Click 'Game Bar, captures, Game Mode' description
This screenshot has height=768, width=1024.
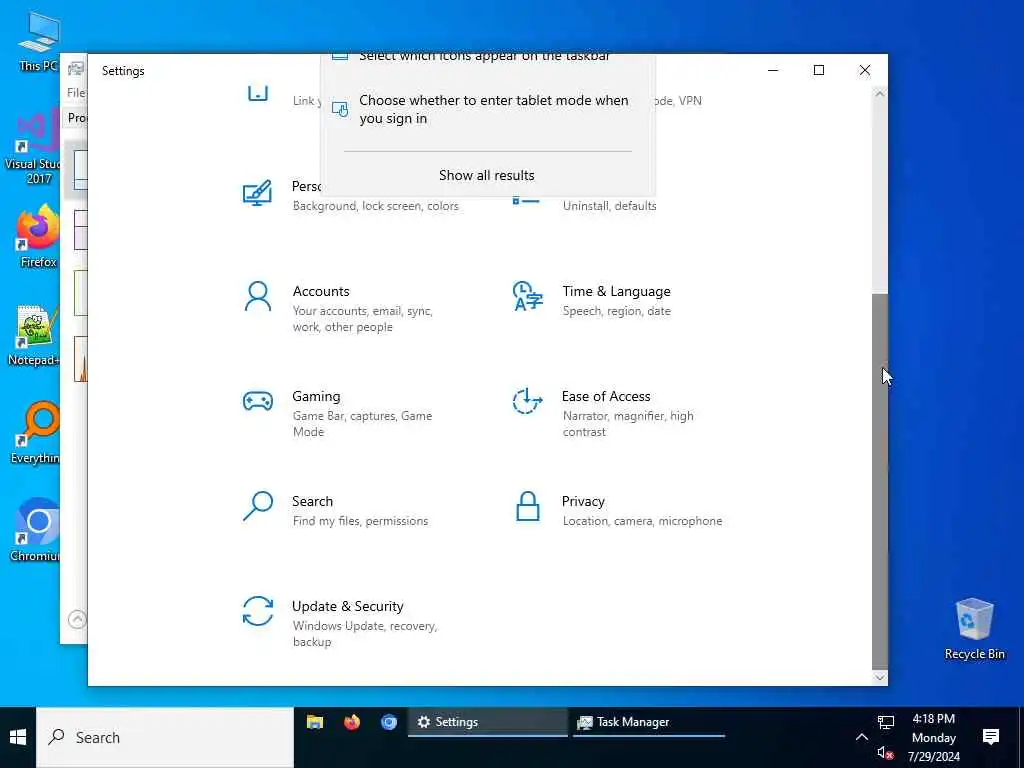(x=362, y=424)
